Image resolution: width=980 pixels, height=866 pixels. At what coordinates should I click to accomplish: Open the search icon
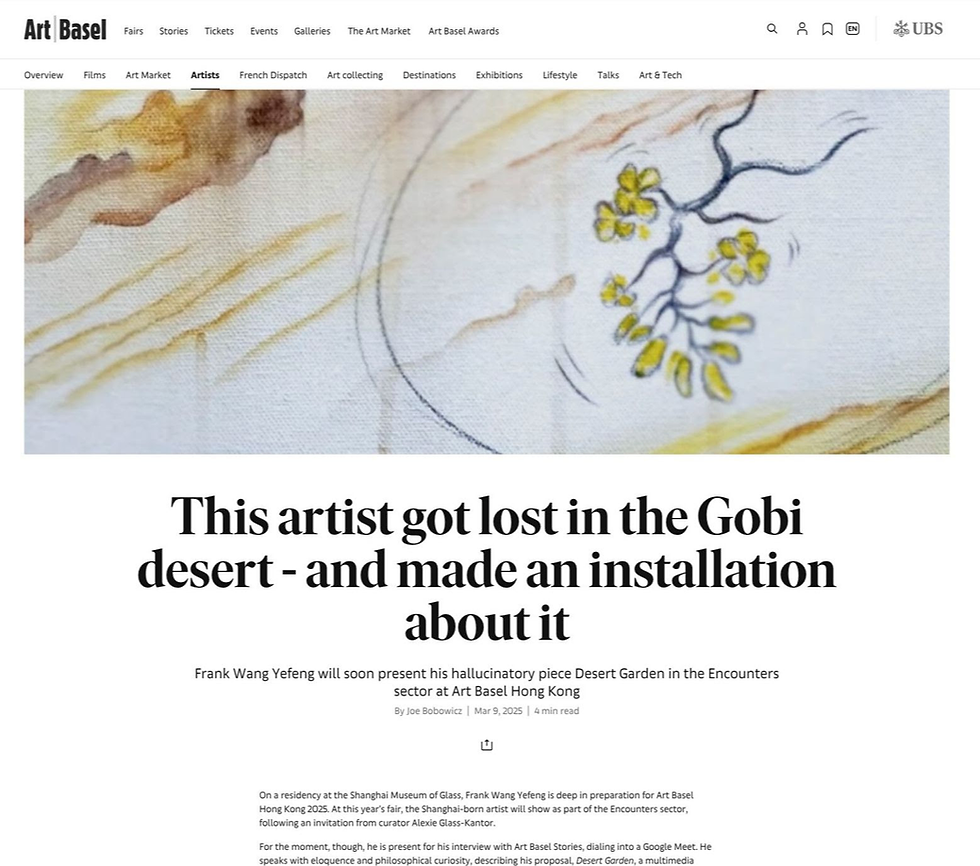point(772,29)
